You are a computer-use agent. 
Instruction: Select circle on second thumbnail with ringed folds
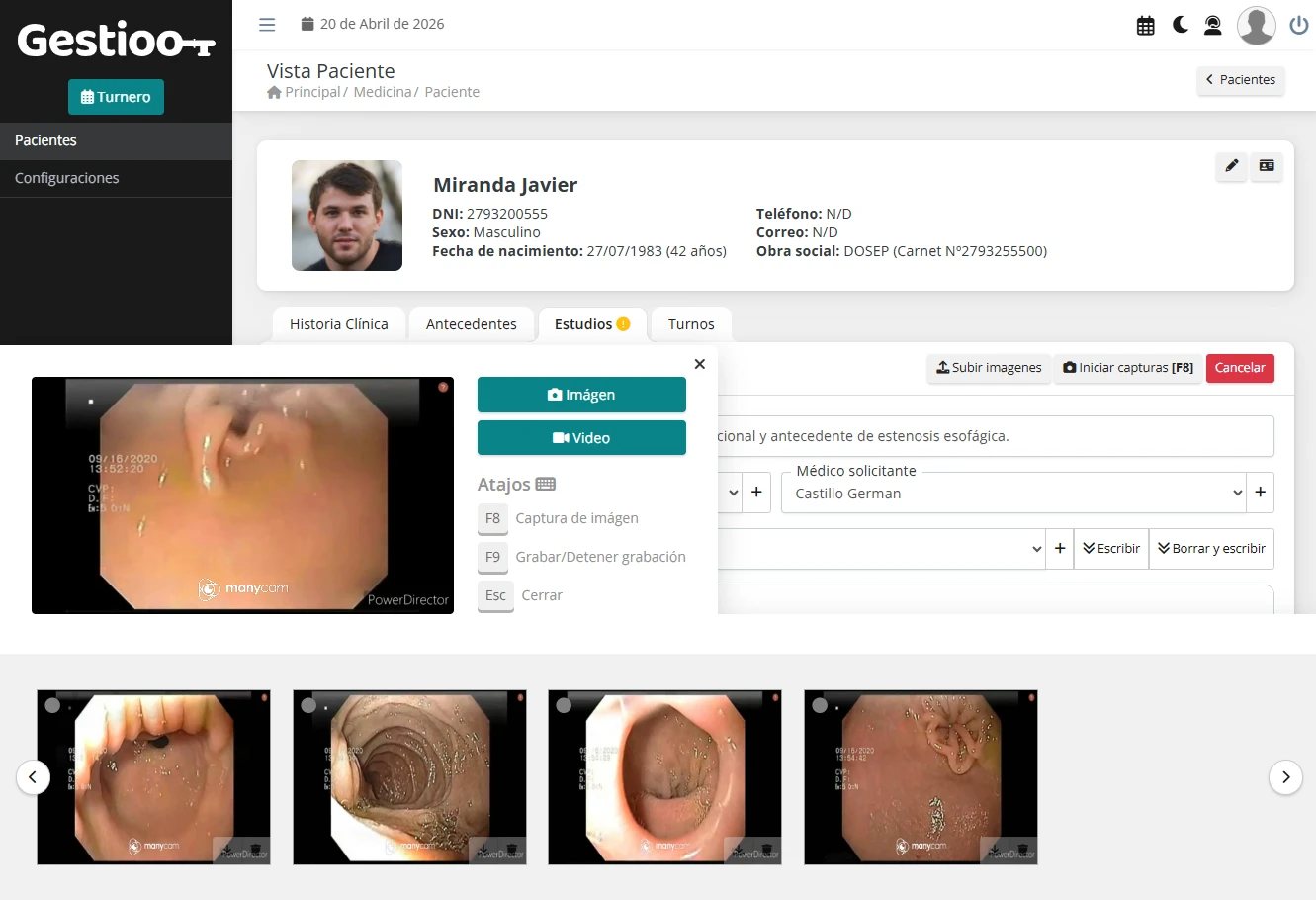[308, 705]
